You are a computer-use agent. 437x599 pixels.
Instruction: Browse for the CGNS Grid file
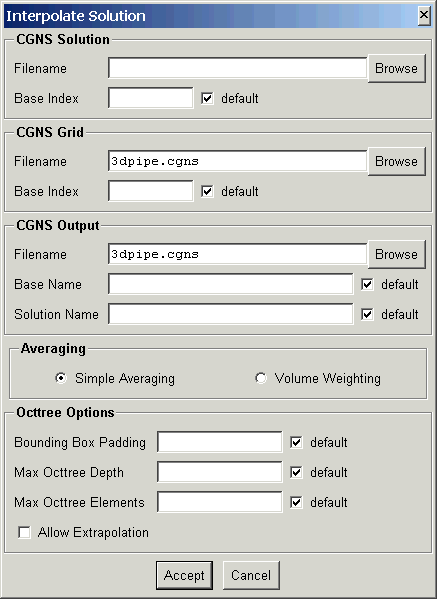[x=397, y=161]
